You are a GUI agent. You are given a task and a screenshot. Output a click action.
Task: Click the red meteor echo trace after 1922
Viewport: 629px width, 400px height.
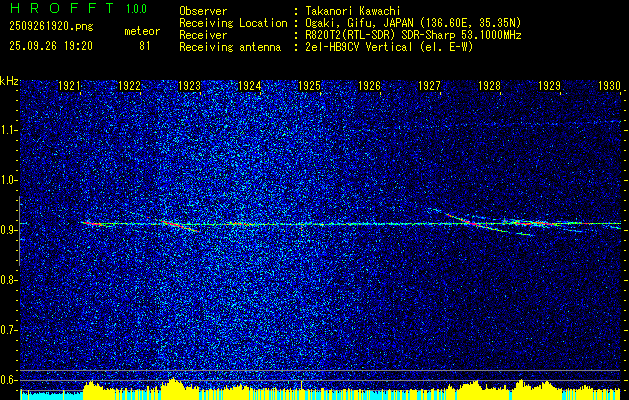(180, 225)
